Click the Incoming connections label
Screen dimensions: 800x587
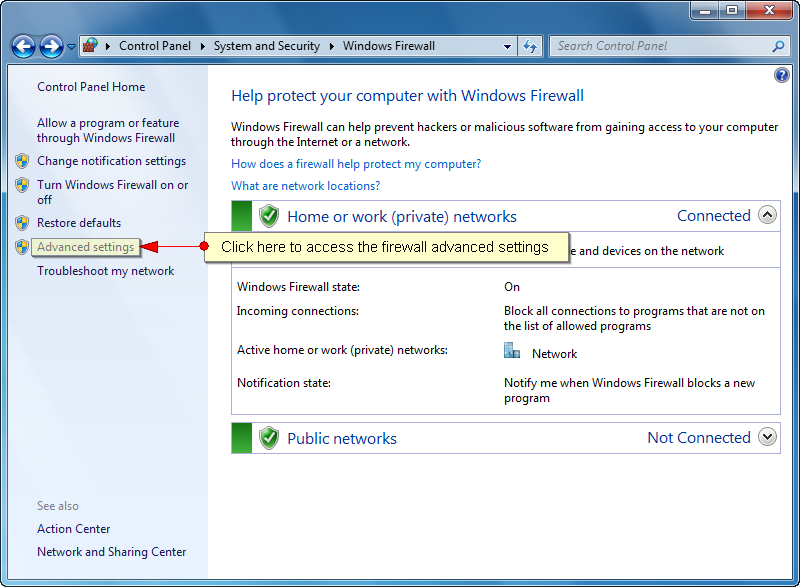pos(297,311)
